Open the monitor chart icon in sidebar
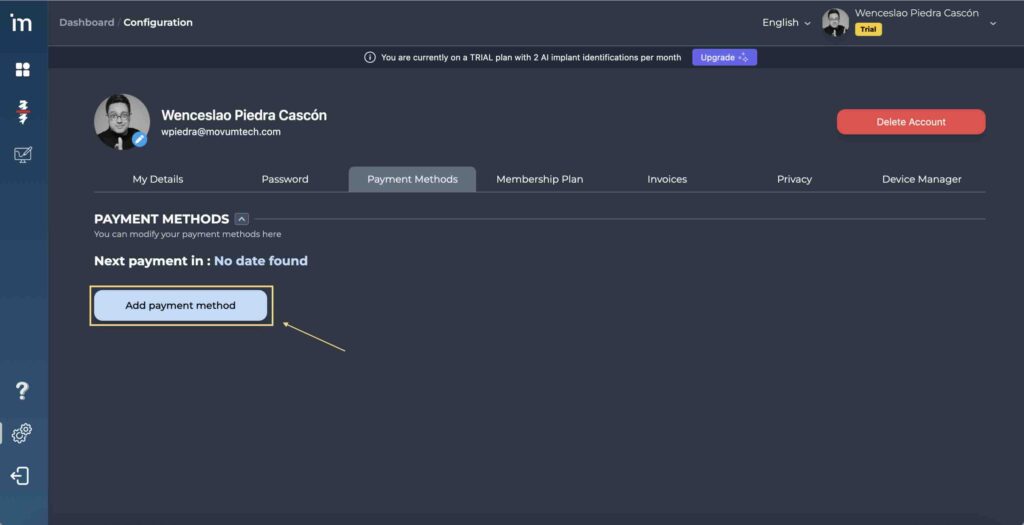This screenshot has height=525, width=1024. tap(22, 155)
